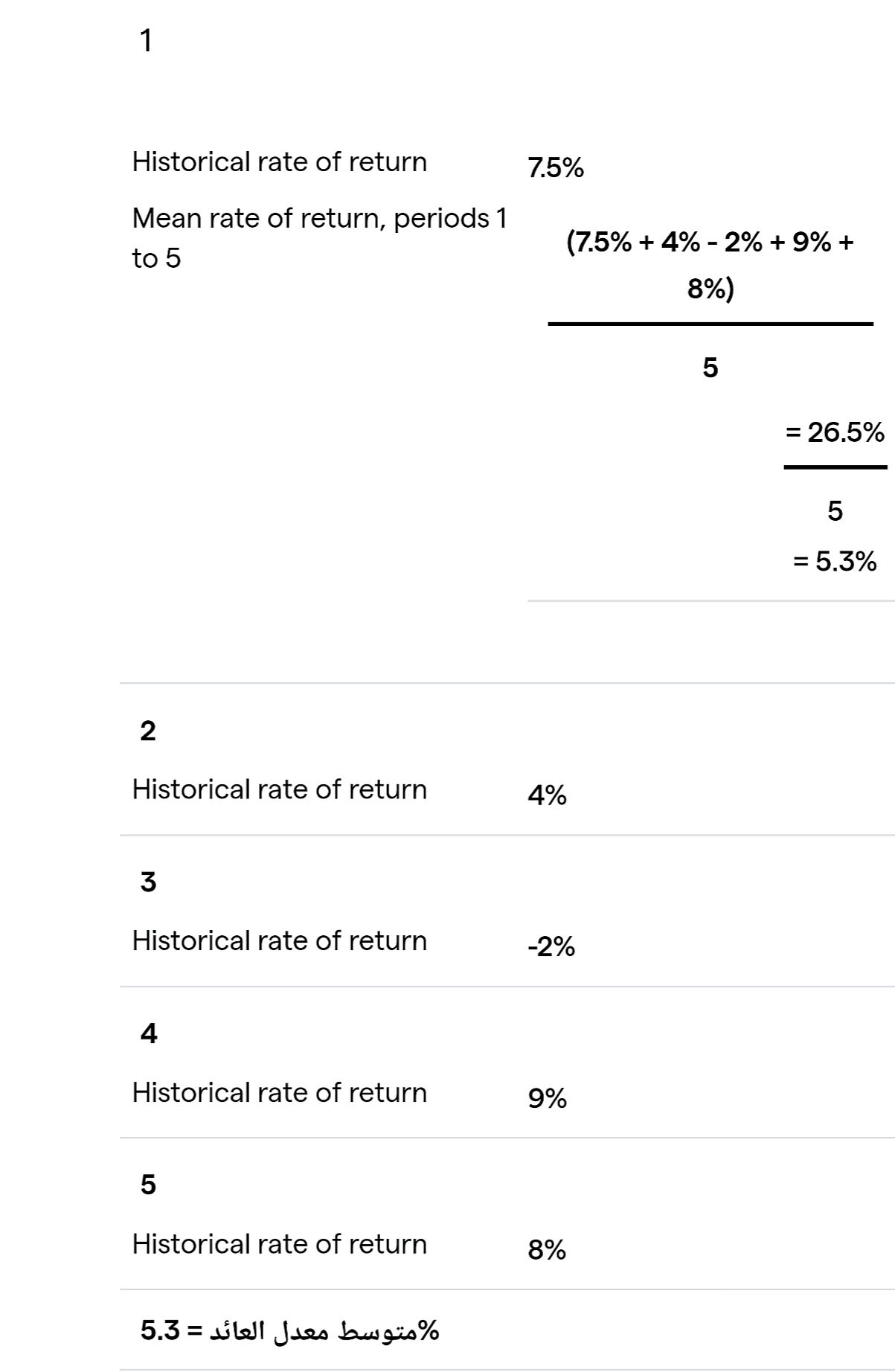The image size is (895, 1372).
Task: Click 'Historical rate of return' label in period 2
Action: pyautogui.click(x=280, y=789)
